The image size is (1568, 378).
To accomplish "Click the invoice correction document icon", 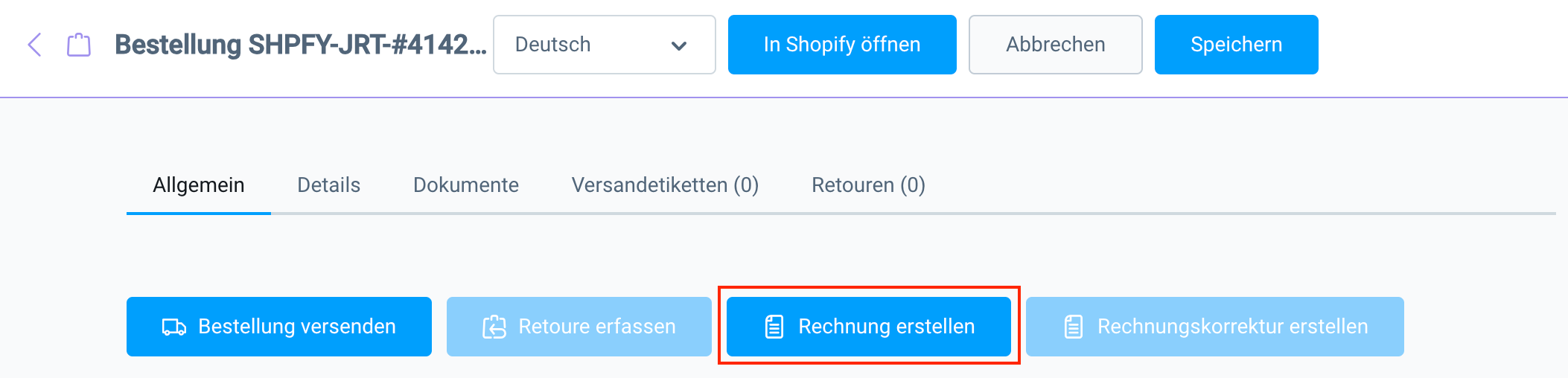I will pos(1074,327).
